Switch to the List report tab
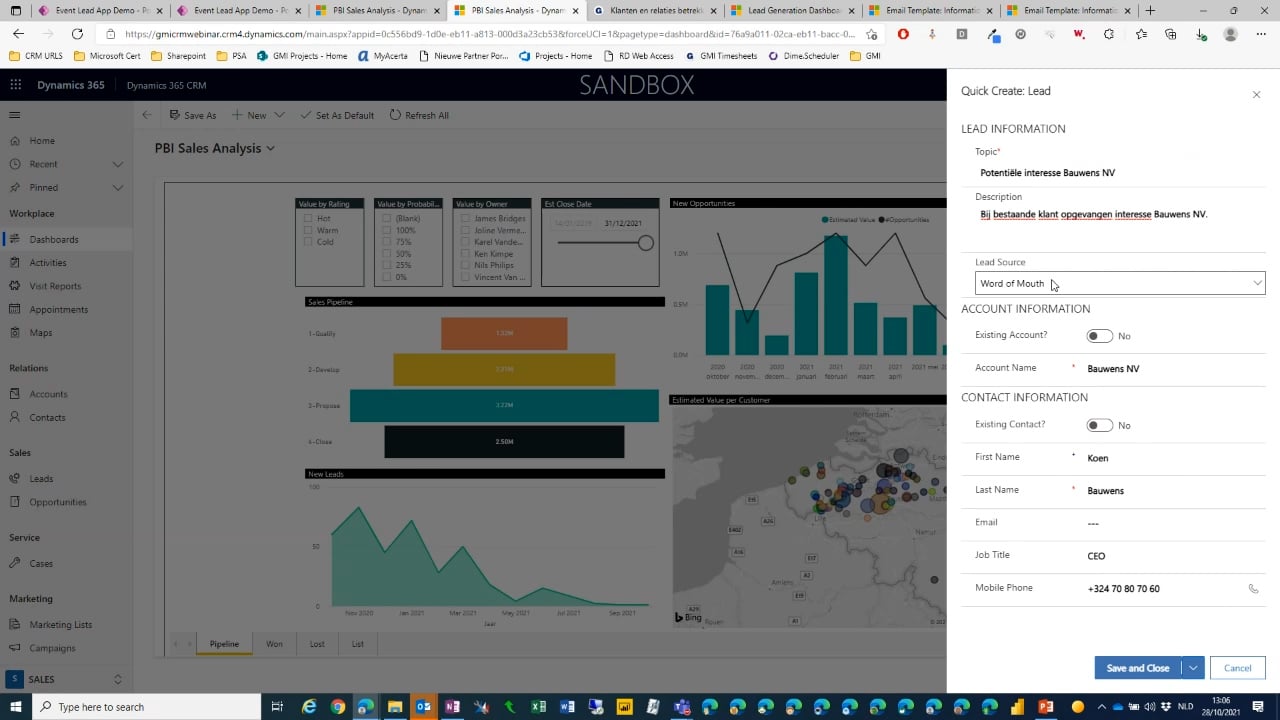The width and height of the screenshot is (1280, 720). click(x=357, y=644)
